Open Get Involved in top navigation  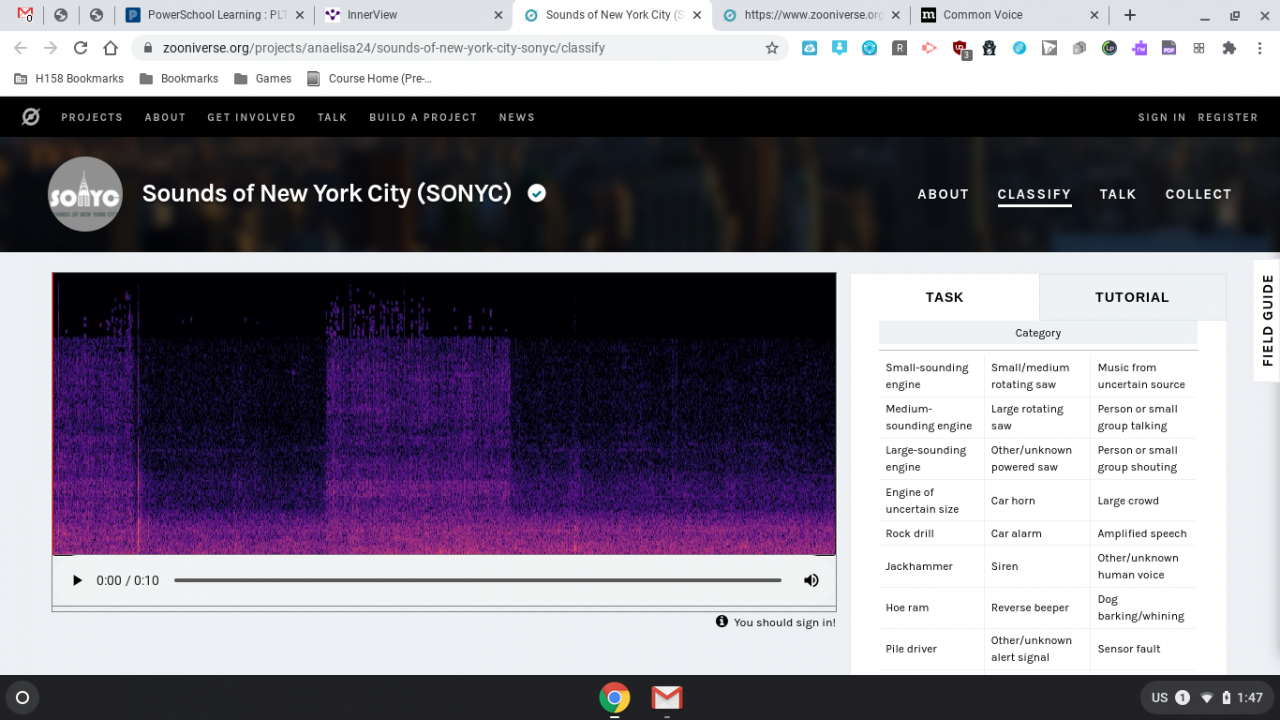point(251,117)
